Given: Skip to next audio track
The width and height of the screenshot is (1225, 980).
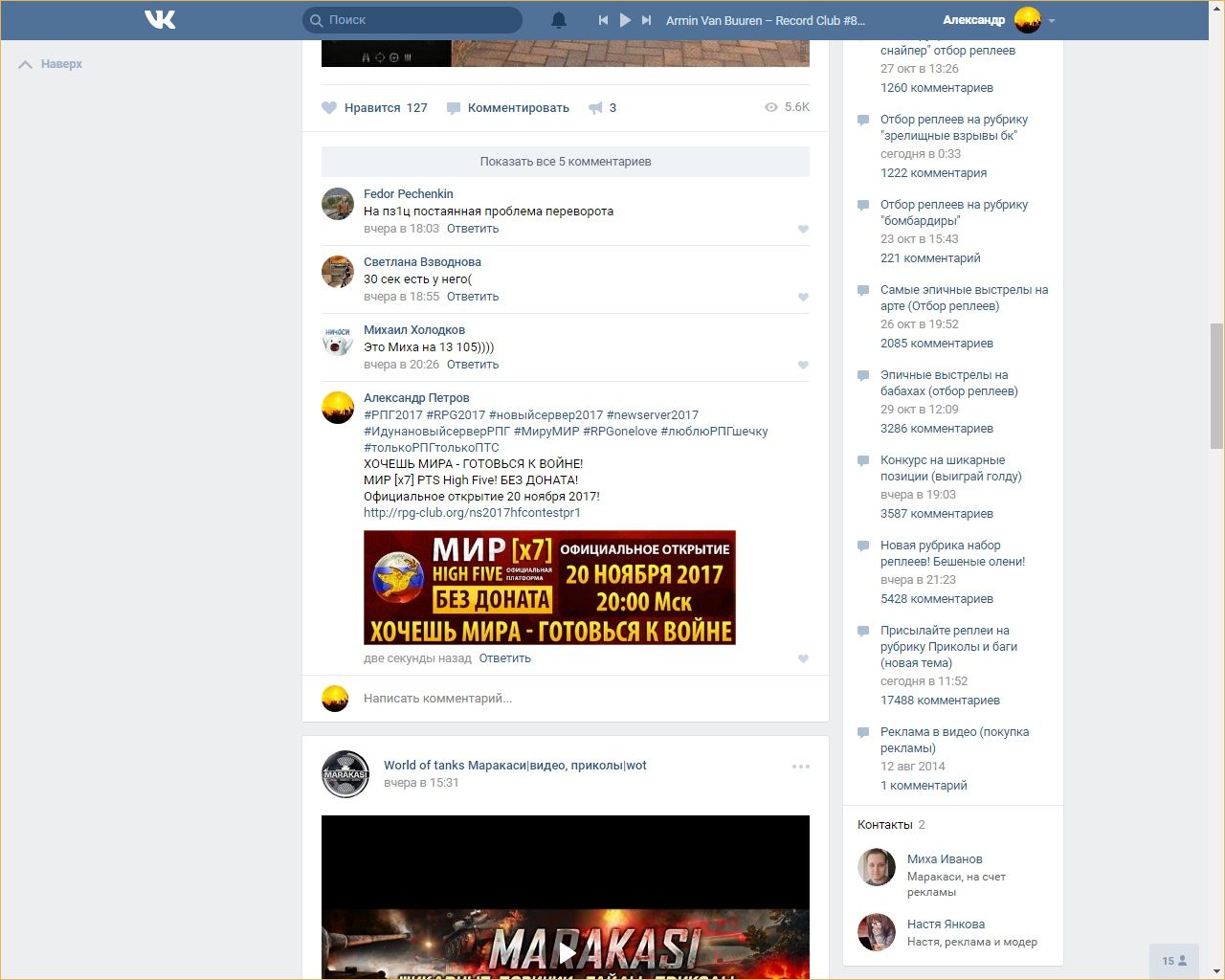Looking at the screenshot, I should 647,20.
